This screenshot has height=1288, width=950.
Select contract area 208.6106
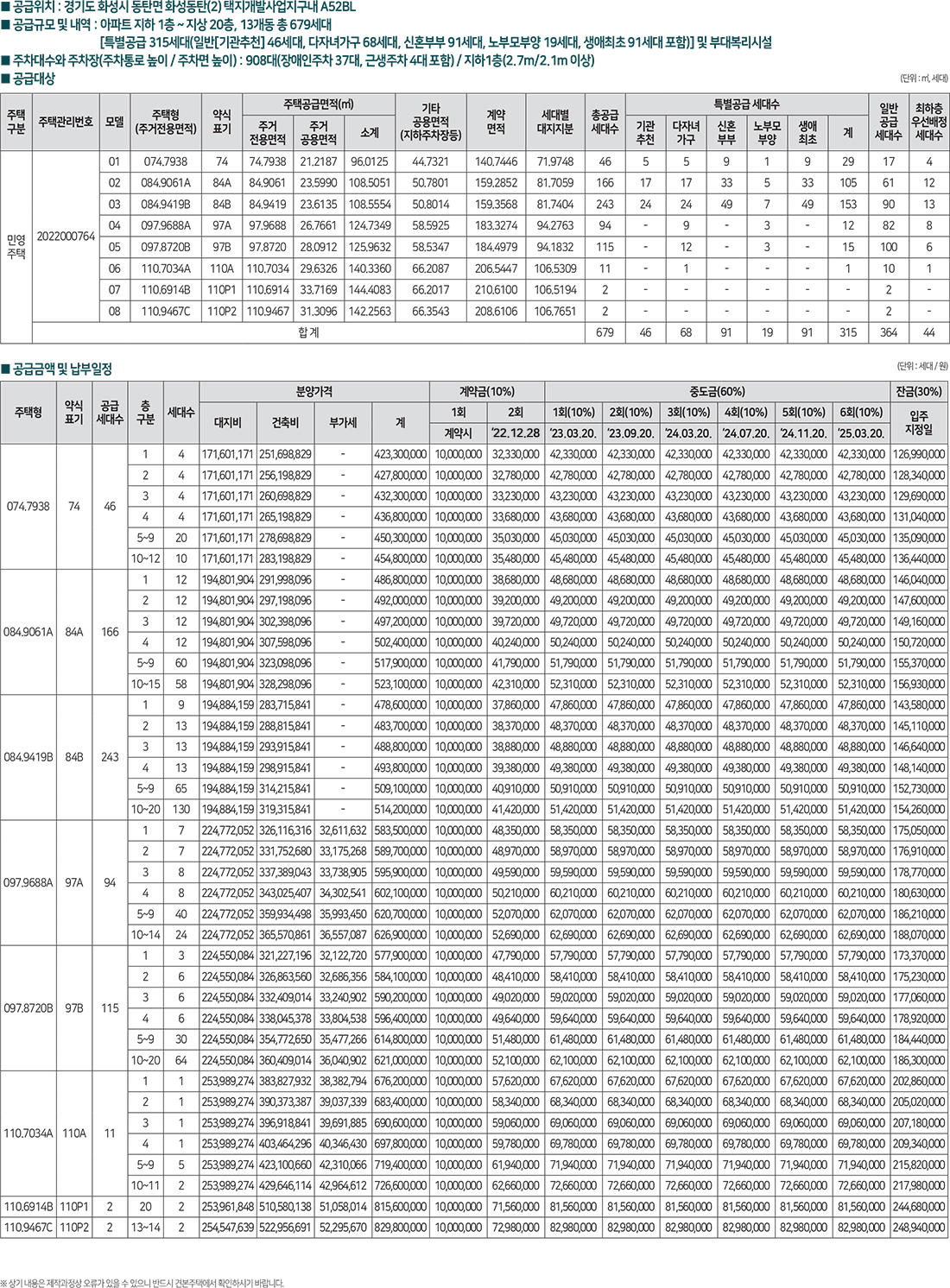(496, 311)
